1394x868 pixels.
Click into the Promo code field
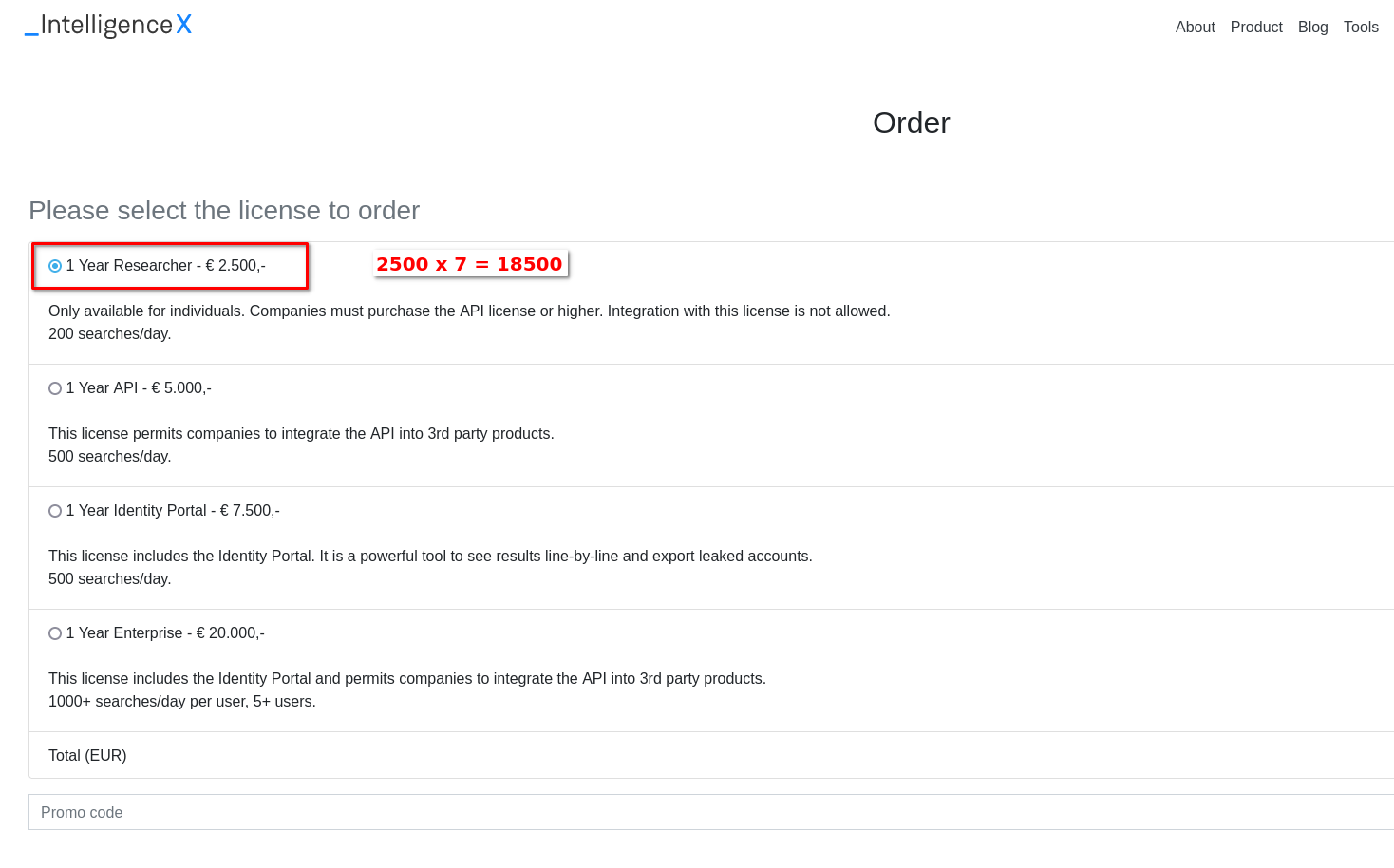(x=710, y=812)
